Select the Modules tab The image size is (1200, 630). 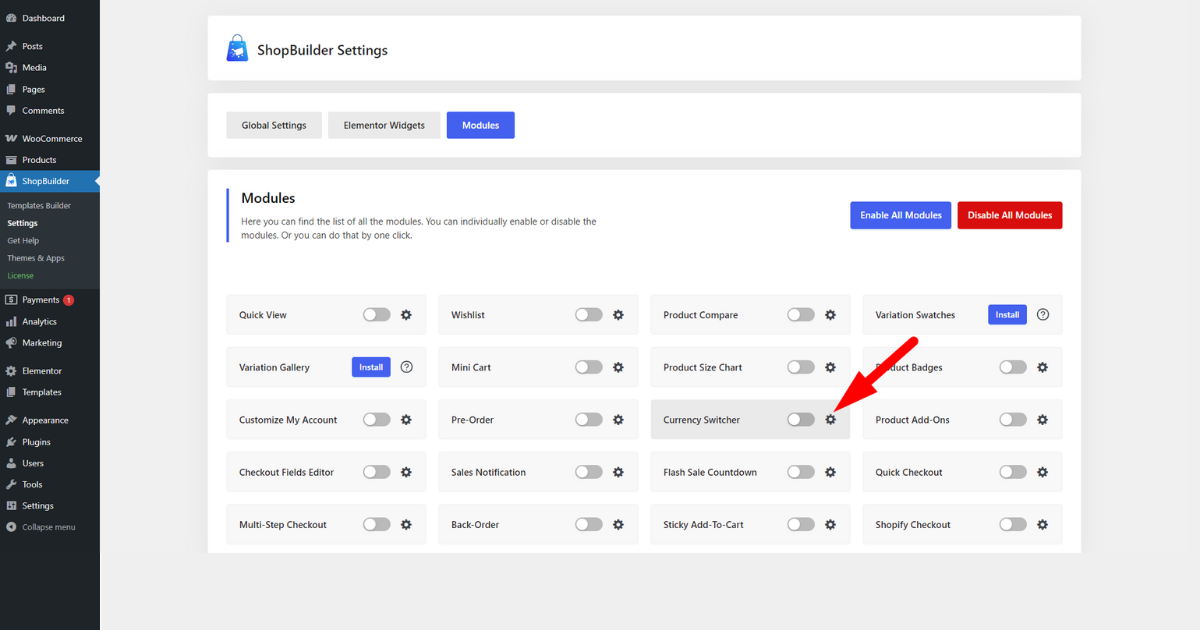[481, 125]
